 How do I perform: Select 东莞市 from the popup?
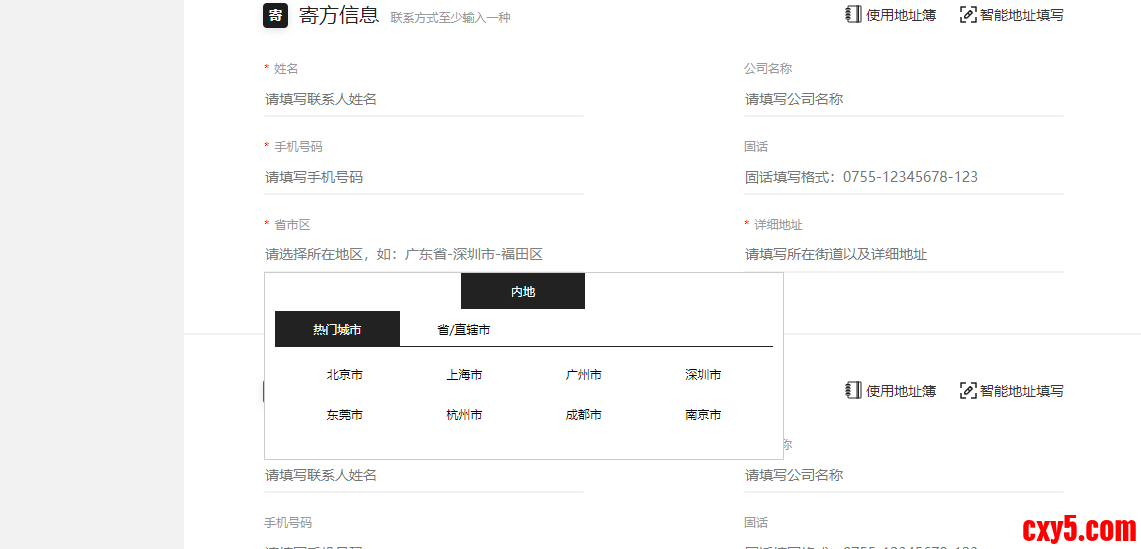coord(344,415)
